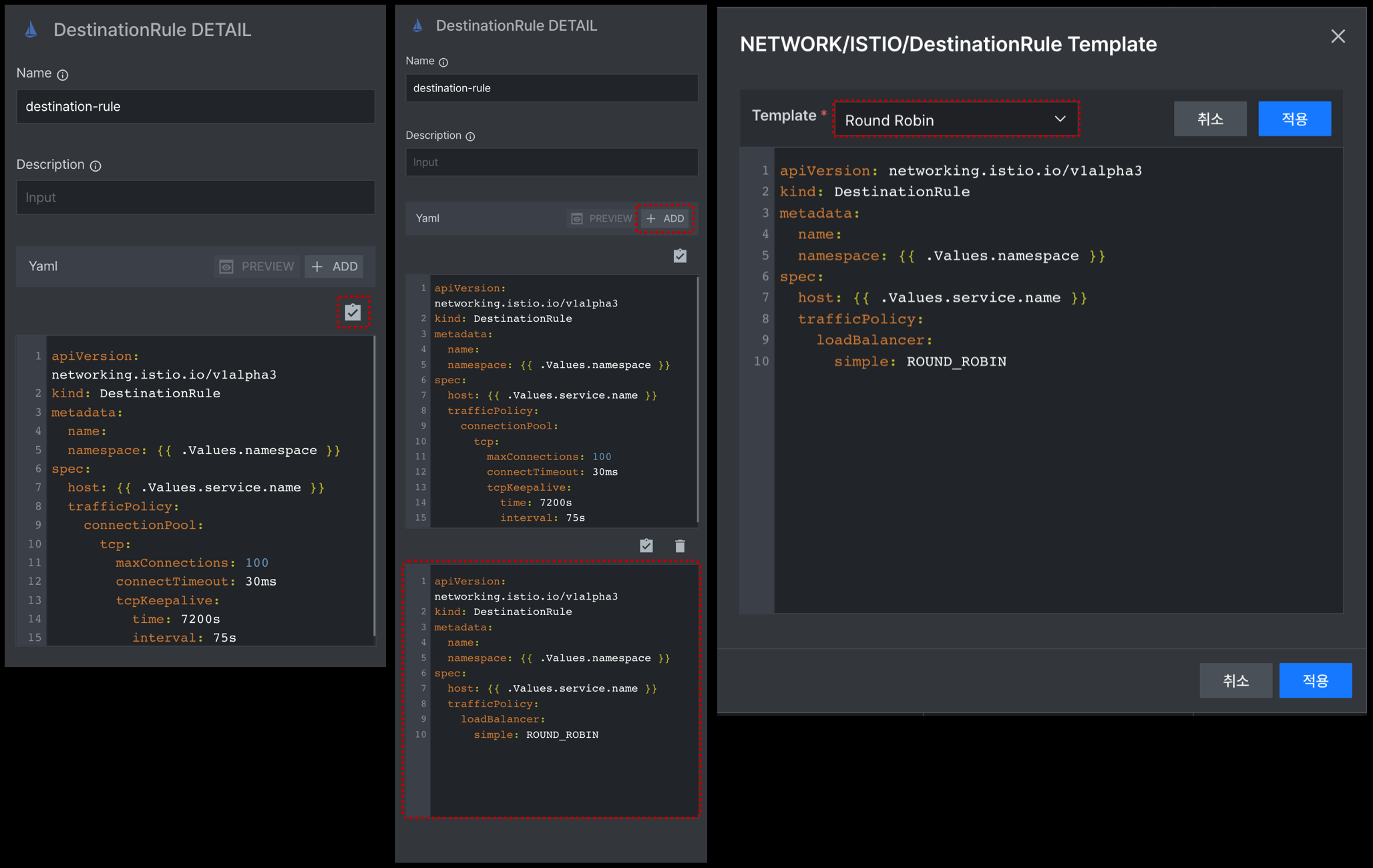Click the scrollbar of left YAML editor
The height and width of the screenshot is (868, 1373).
374,486
